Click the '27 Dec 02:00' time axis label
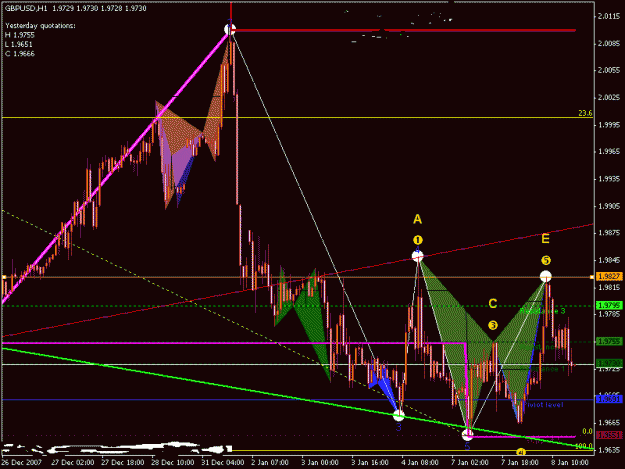This screenshot has height=469, width=625. pos(73,463)
